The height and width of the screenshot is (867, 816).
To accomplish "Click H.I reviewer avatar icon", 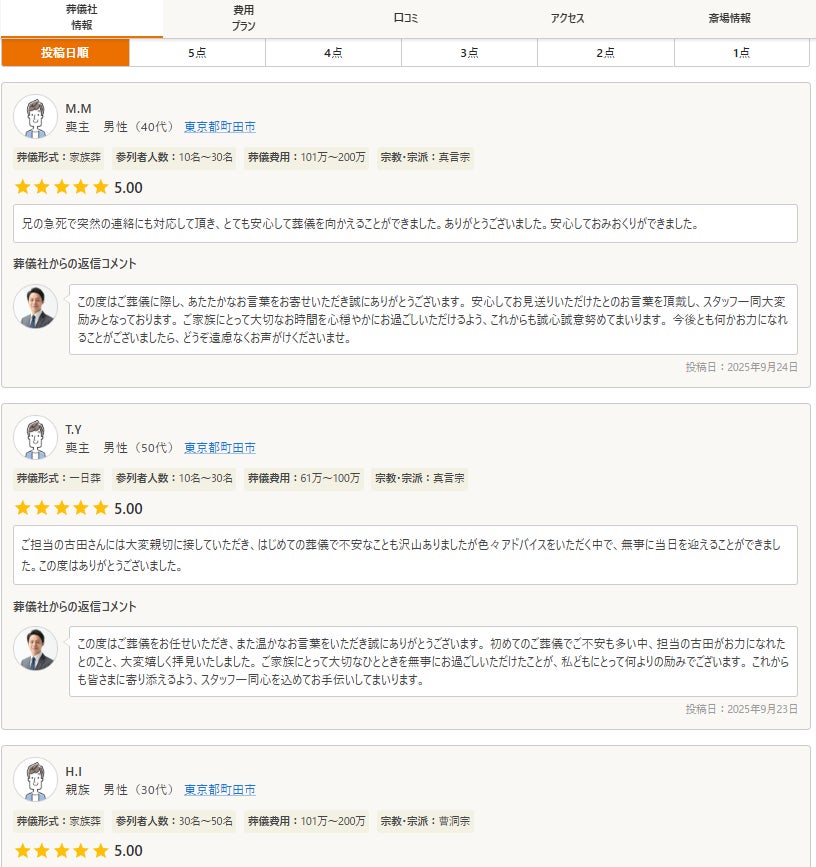I will click(35, 780).
